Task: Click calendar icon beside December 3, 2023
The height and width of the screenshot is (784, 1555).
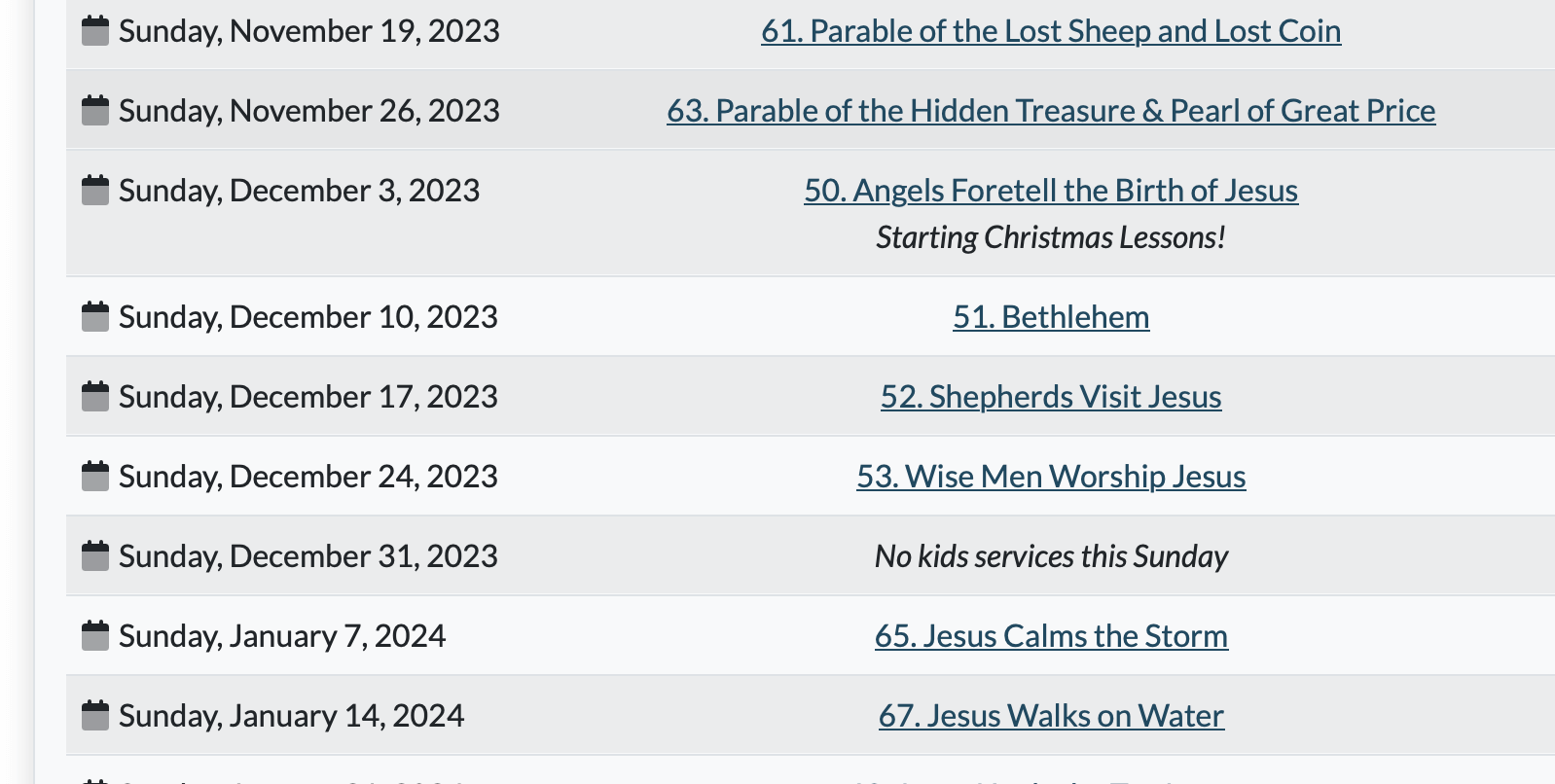Action: click(x=95, y=191)
